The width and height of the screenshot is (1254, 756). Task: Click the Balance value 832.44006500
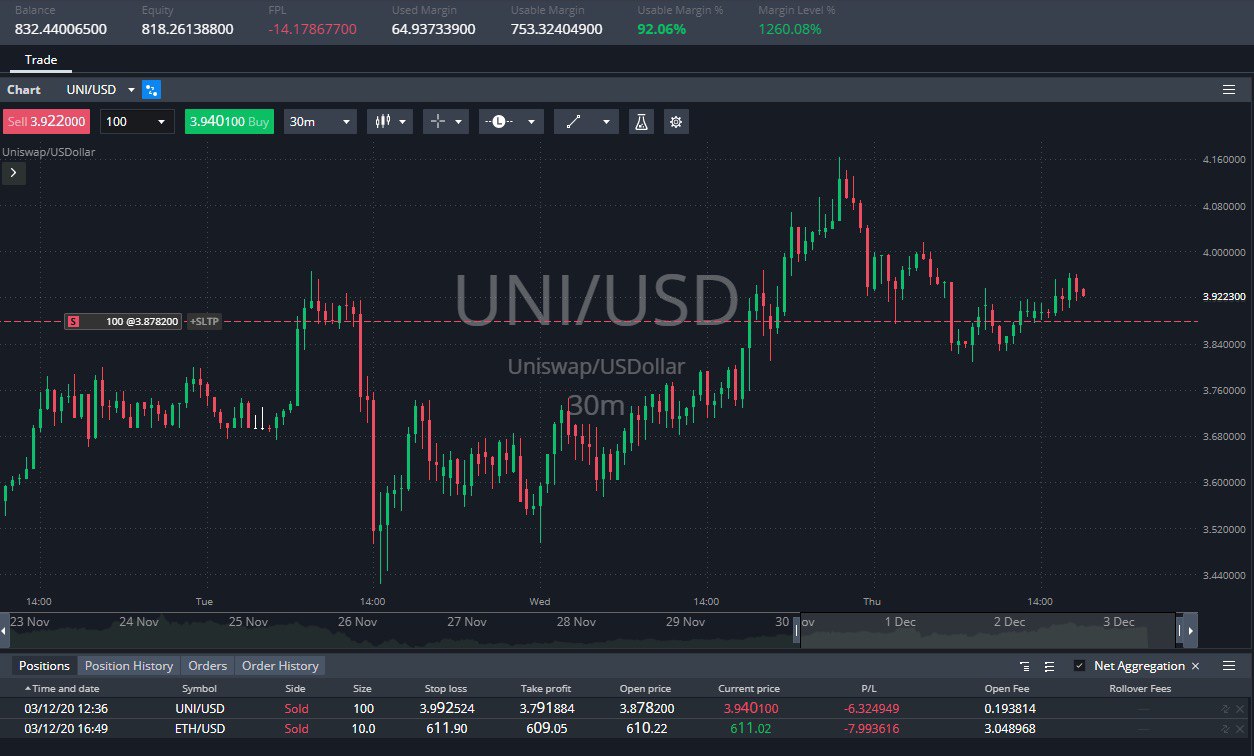(61, 29)
